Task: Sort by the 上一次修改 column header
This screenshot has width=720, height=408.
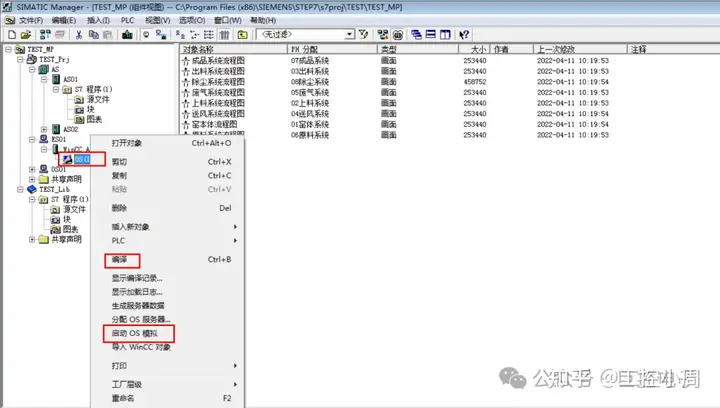Action: (x=579, y=49)
